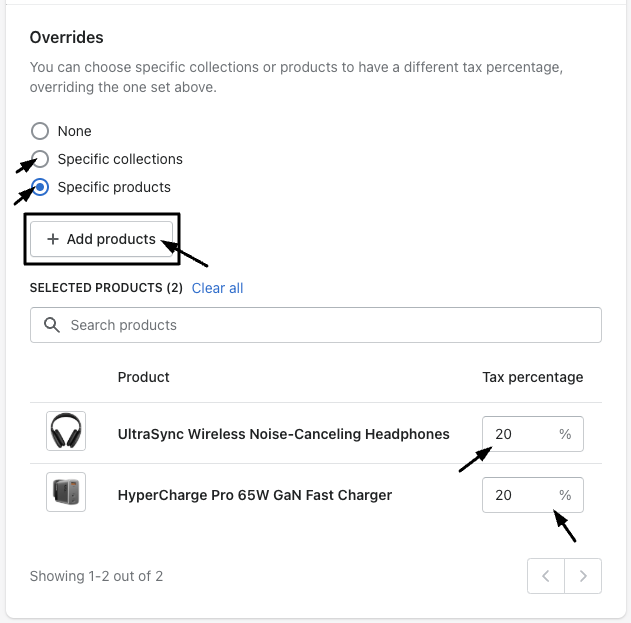
Task: Go to next page of products
Action: pyautogui.click(x=583, y=576)
